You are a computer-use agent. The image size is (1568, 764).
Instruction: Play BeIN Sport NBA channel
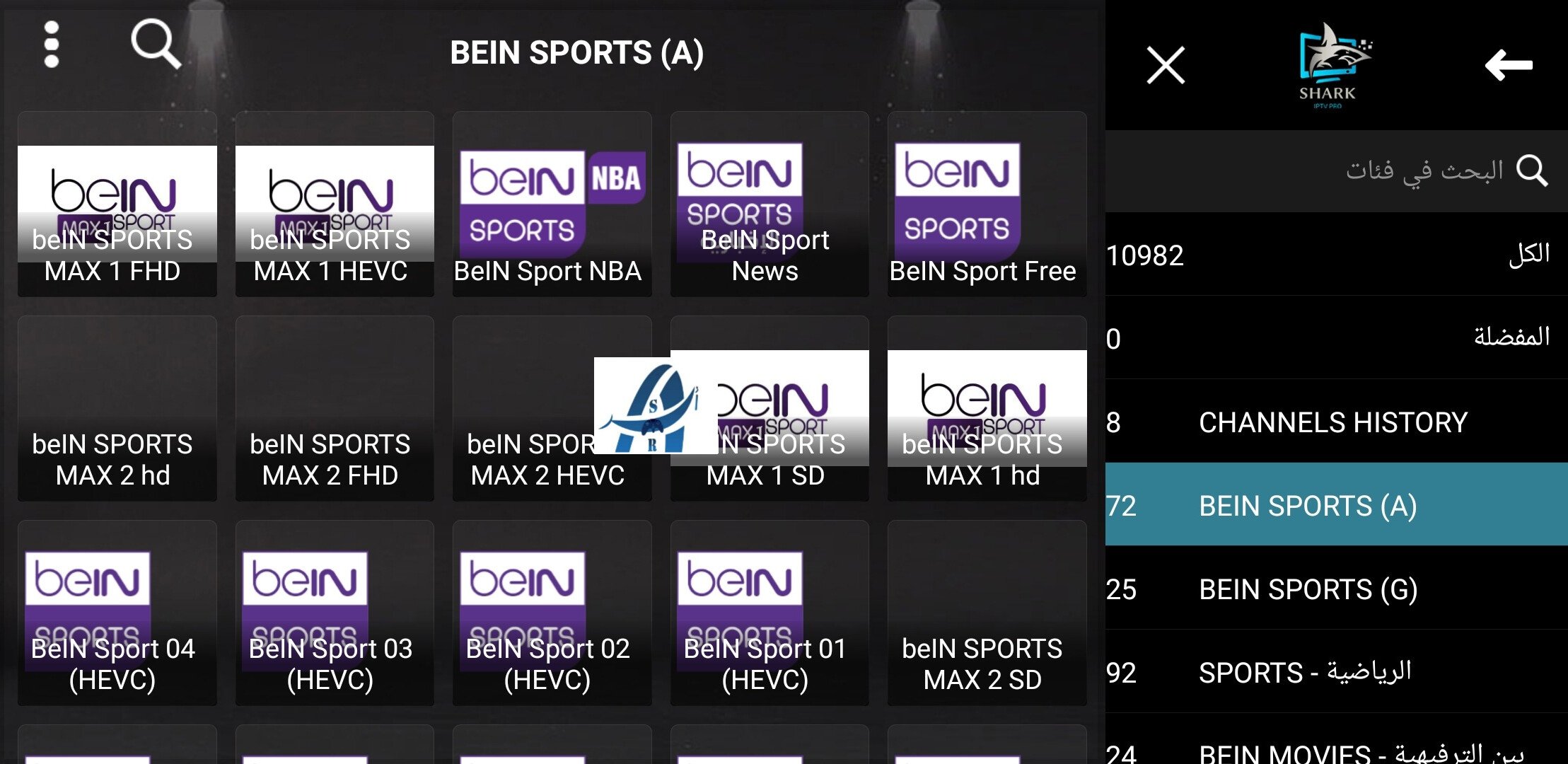(552, 204)
